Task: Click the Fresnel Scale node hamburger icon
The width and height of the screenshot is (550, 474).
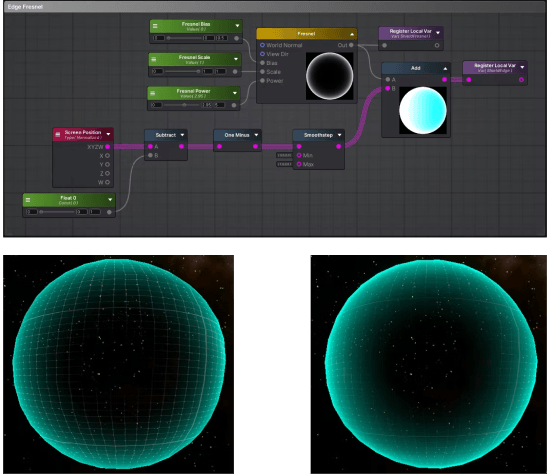Action: click(x=154, y=59)
